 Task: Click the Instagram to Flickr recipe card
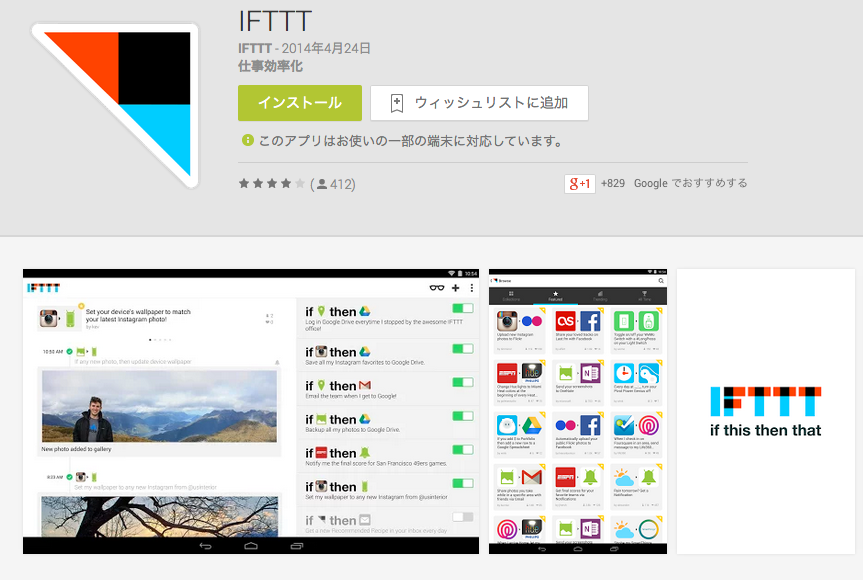tap(519, 330)
